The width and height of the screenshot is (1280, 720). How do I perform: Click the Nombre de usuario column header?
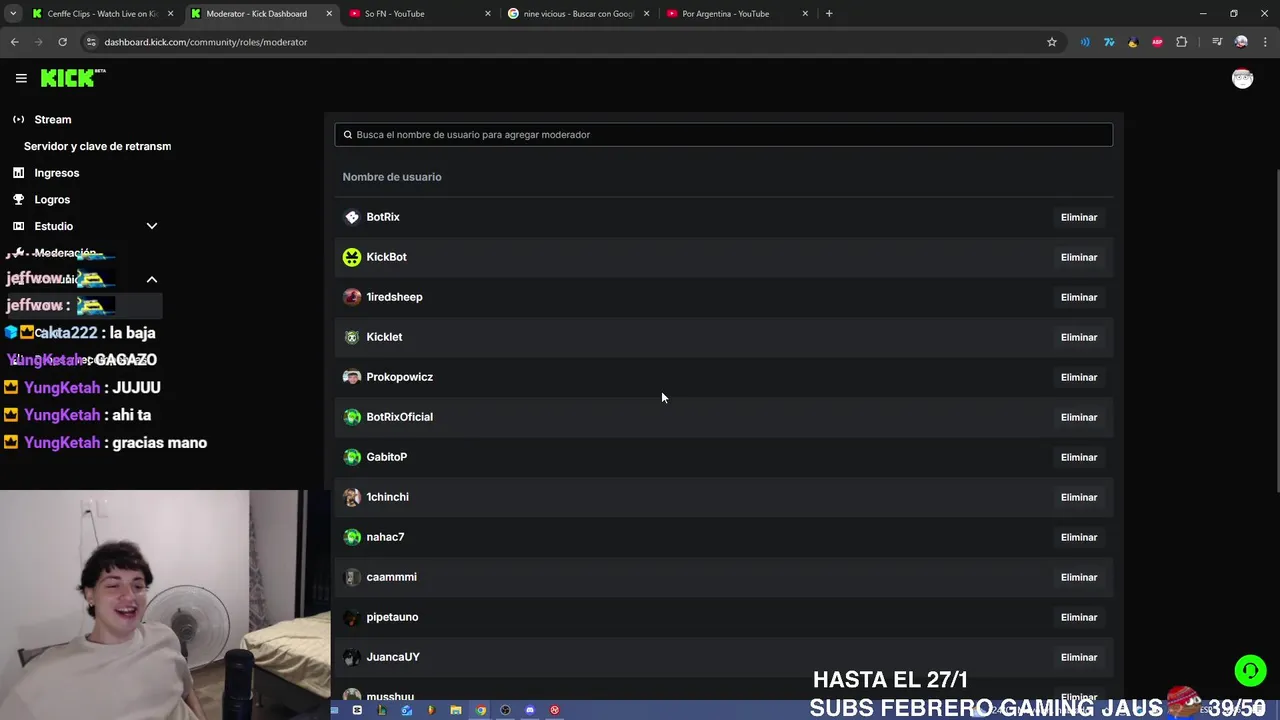coord(392,177)
